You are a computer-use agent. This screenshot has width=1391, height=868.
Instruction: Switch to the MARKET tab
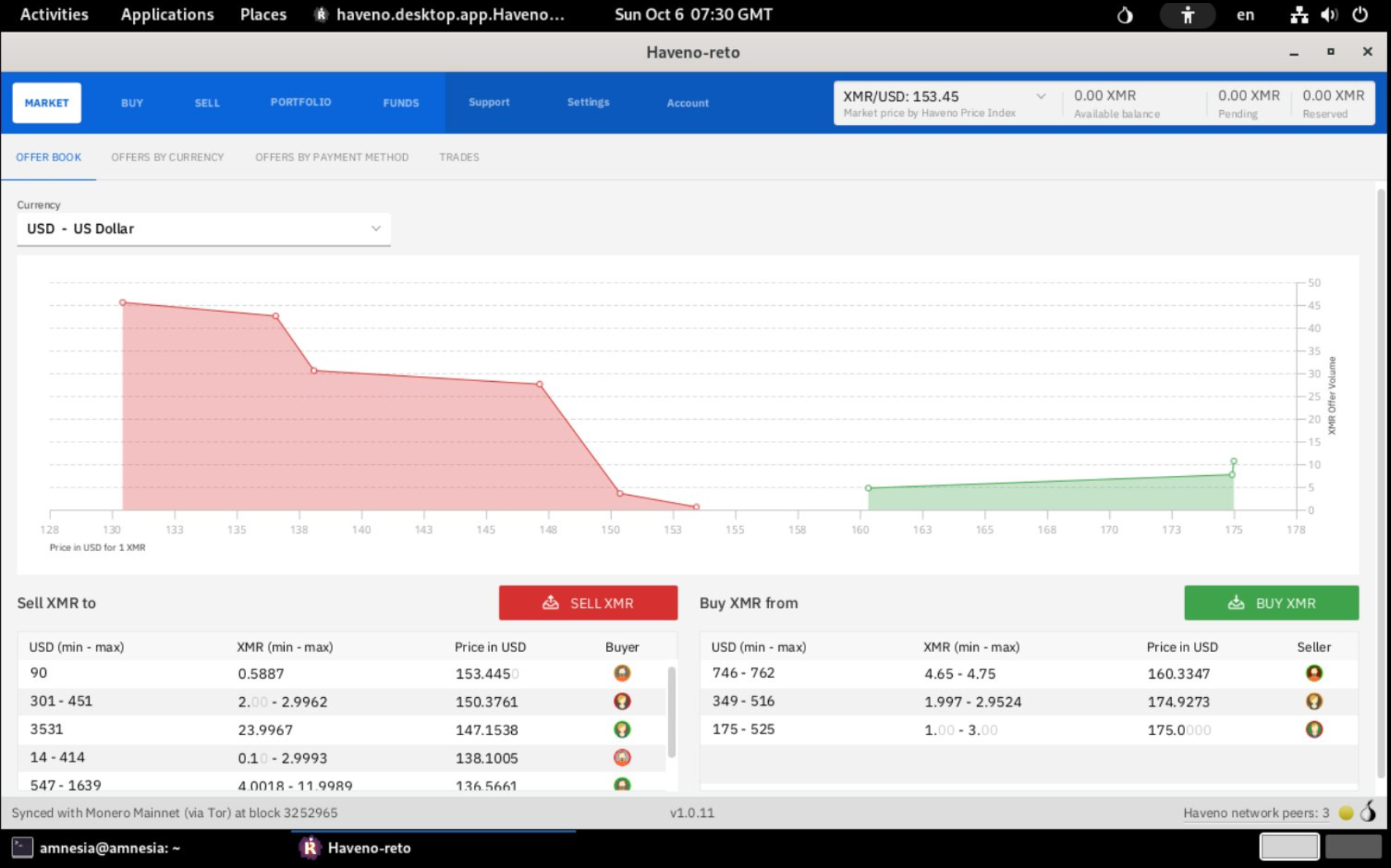tap(47, 103)
